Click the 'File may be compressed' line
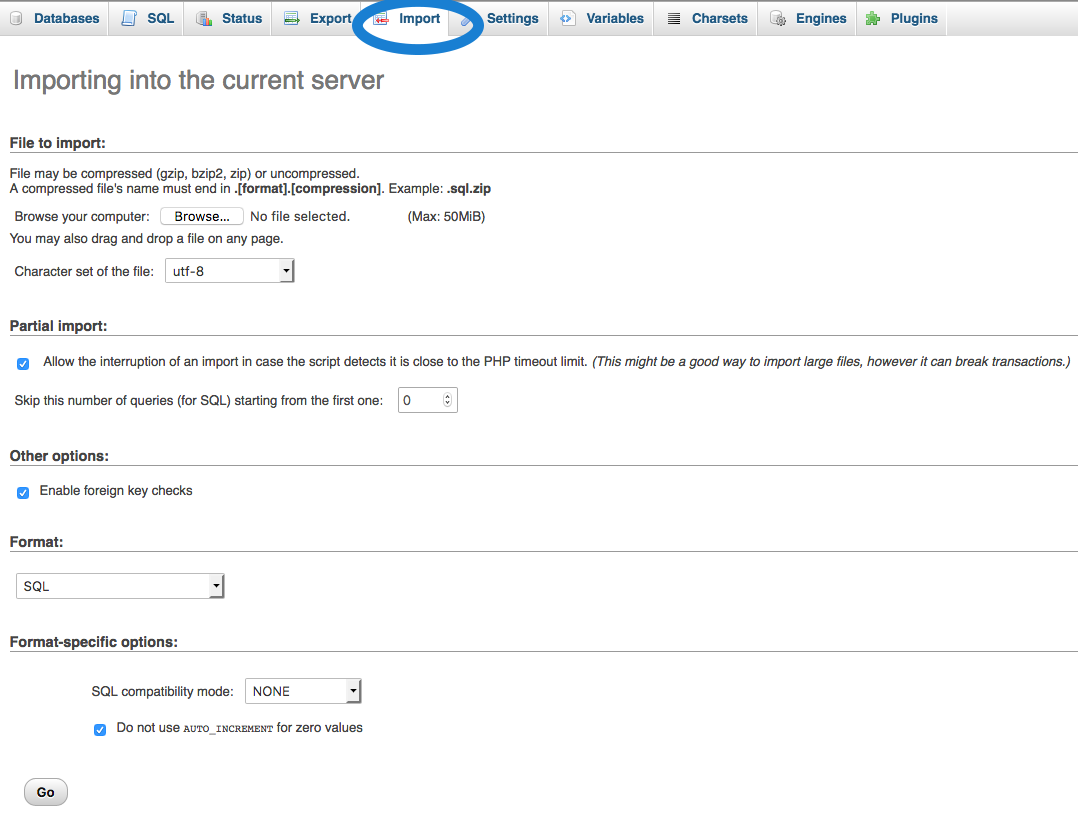The width and height of the screenshot is (1078, 814). point(184,173)
